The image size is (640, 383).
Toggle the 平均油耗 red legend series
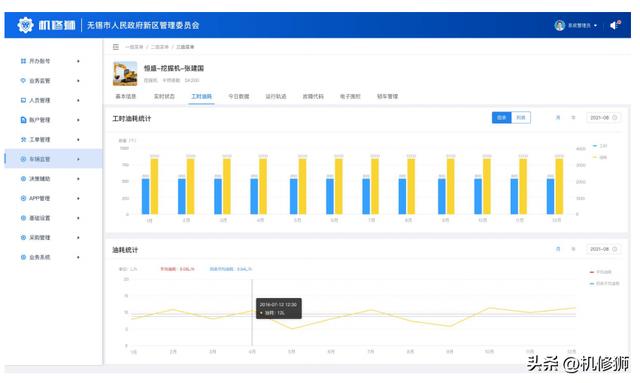600,272
